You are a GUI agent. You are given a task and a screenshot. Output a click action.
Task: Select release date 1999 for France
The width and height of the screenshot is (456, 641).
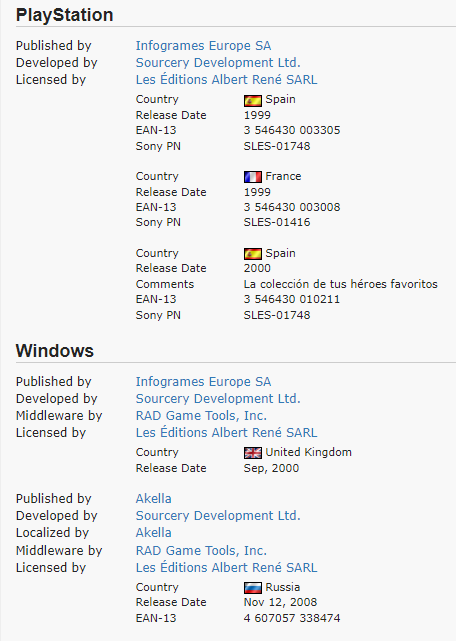(257, 192)
